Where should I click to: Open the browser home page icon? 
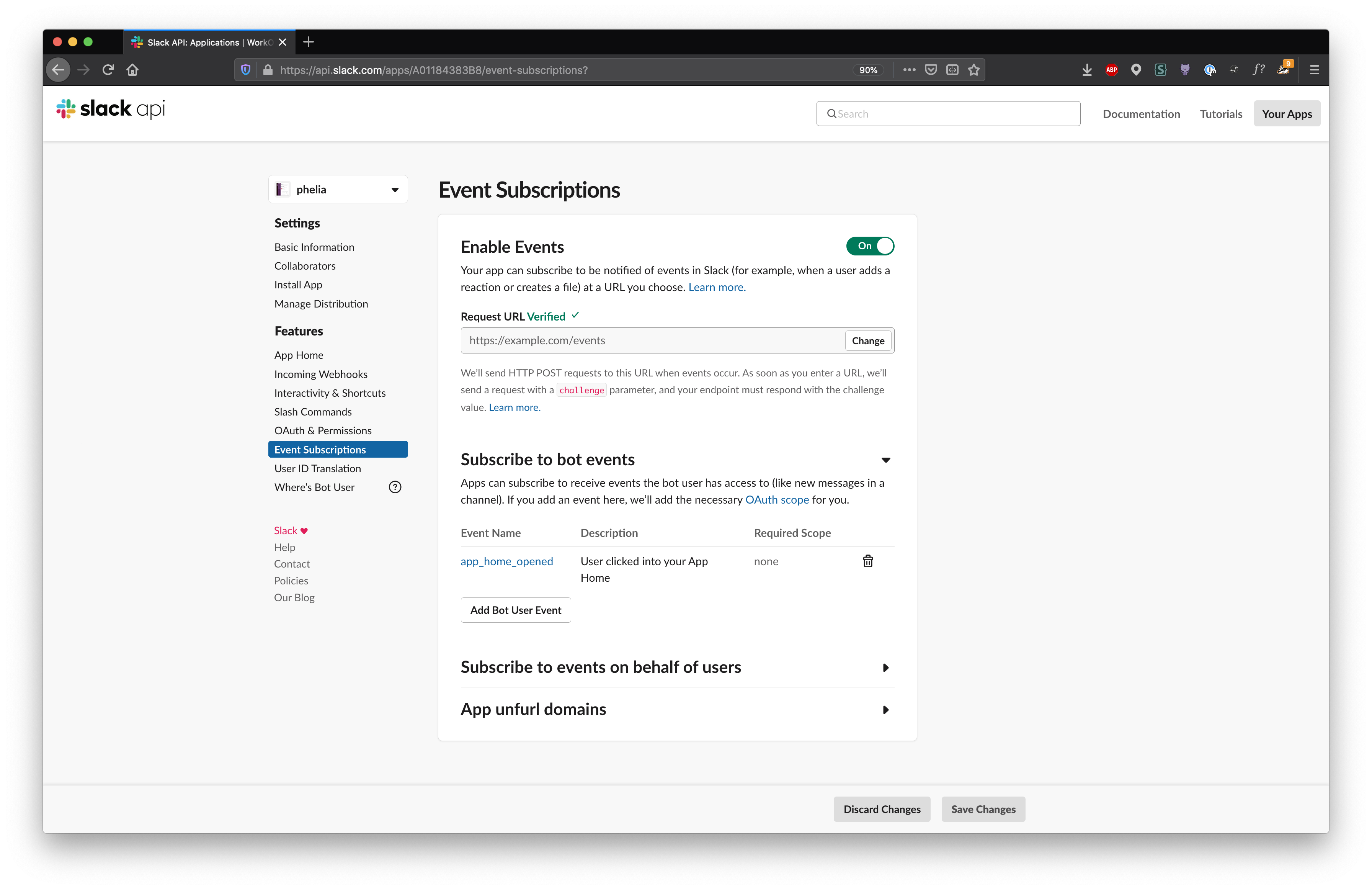(132, 70)
